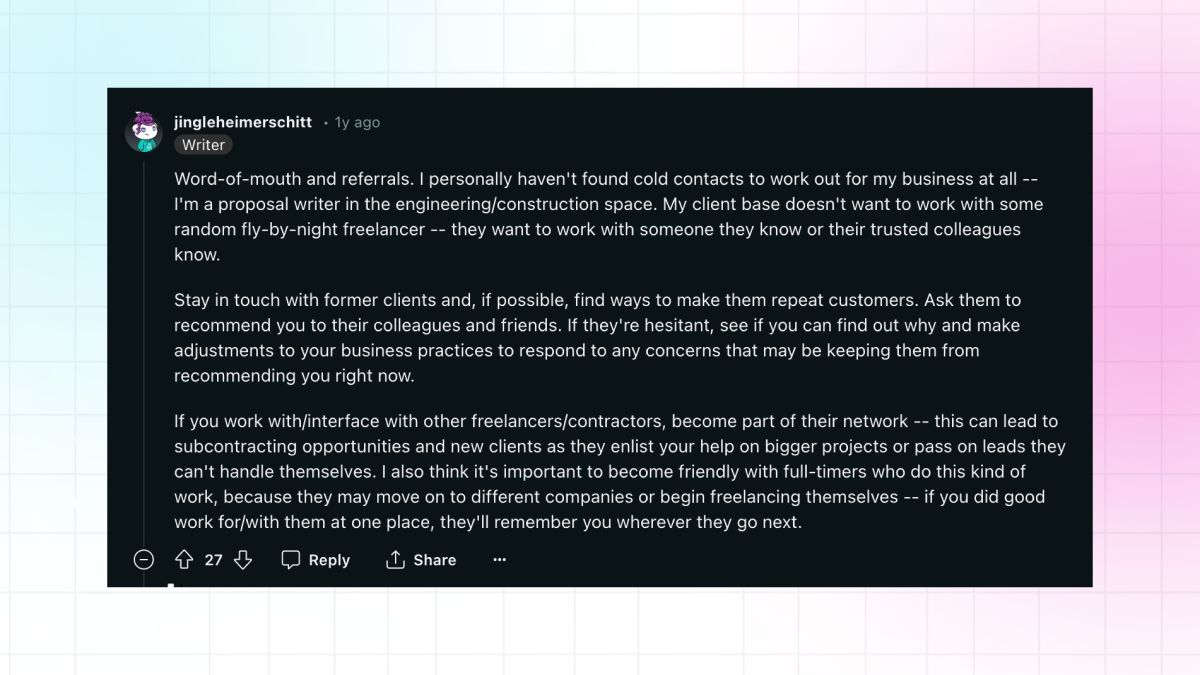Screen dimensions: 1200x675
Task: Click the vertical thread line under the avatar
Action: (144, 350)
